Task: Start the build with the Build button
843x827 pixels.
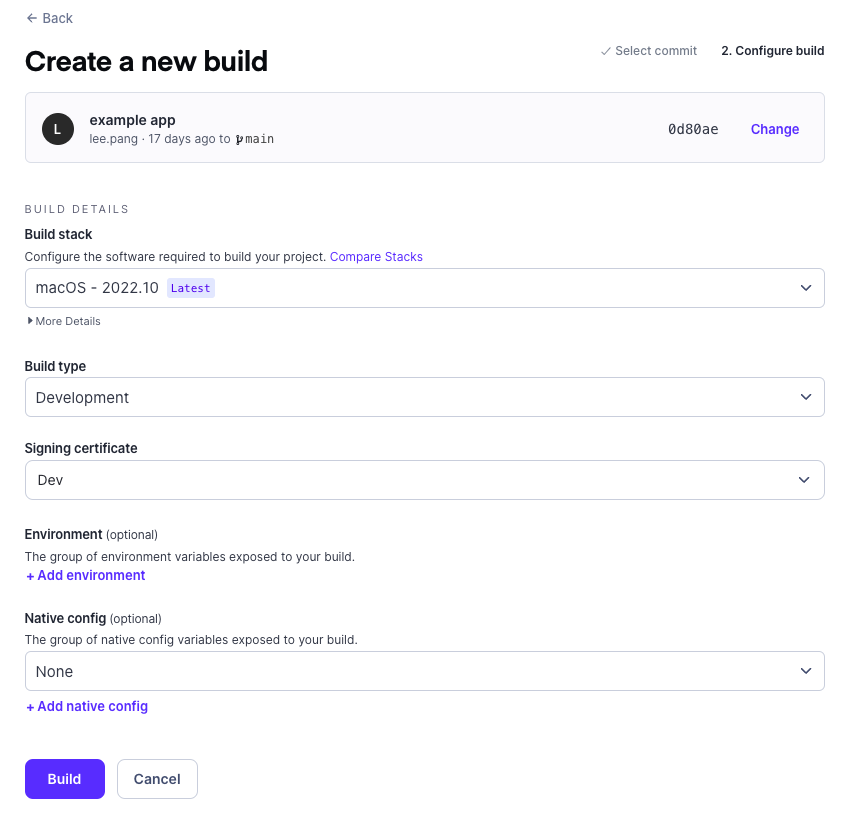Action: 65,779
